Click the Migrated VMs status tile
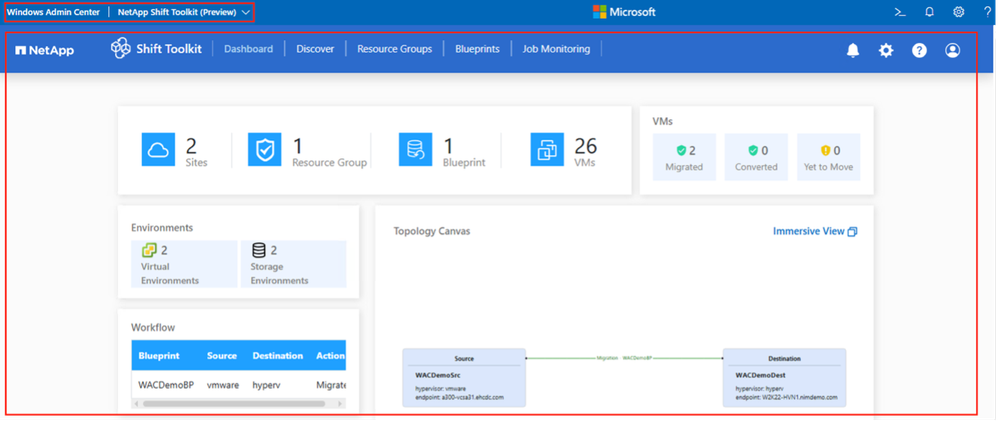Screen dimensions: 999x423 click(x=684, y=157)
